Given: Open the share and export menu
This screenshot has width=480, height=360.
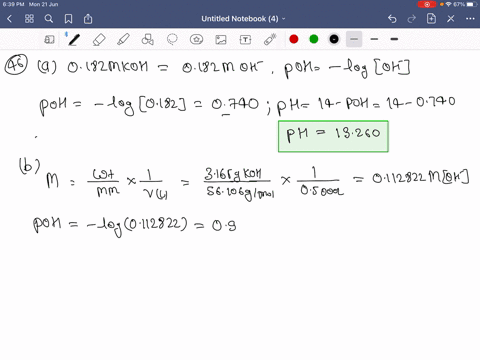Looking at the screenshot, I should (88, 19).
